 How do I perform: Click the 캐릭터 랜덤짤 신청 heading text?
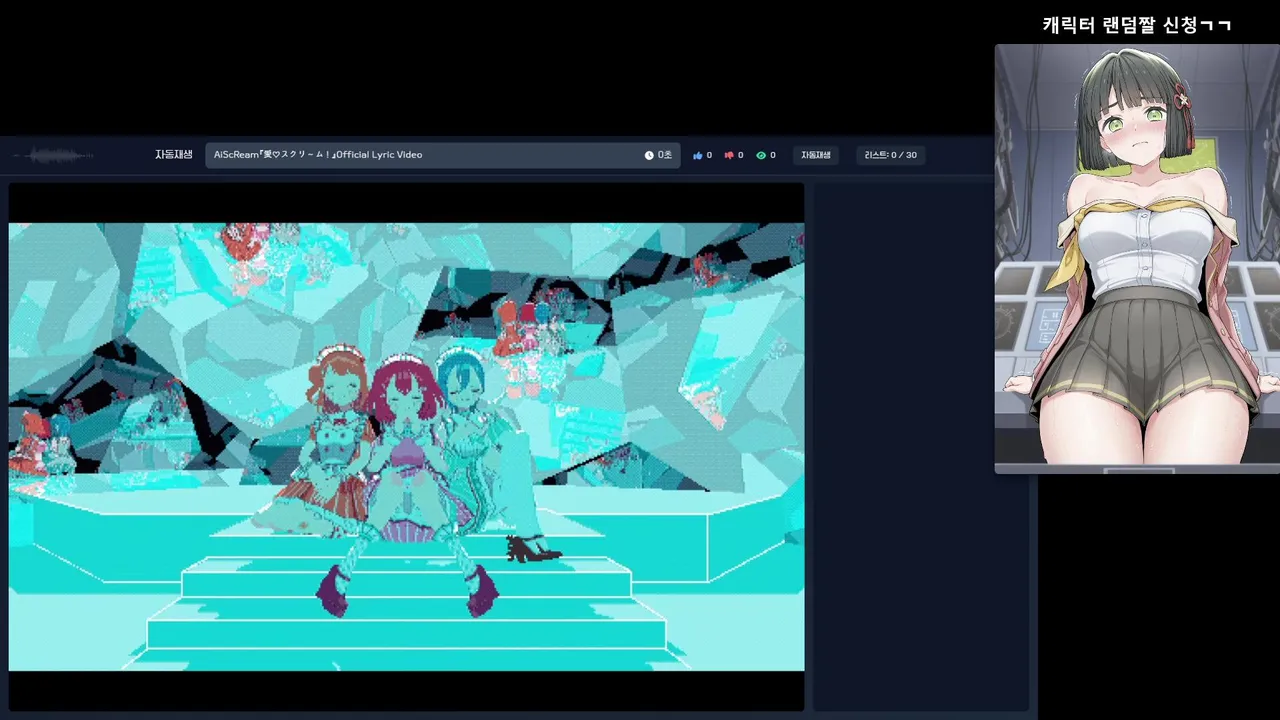1137,25
